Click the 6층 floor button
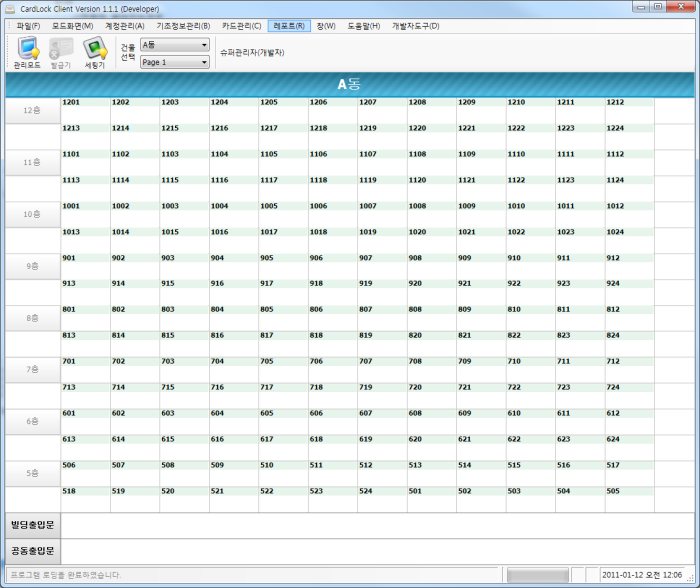The width and height of the screenshot is (700, 588). tap(33, 421)
